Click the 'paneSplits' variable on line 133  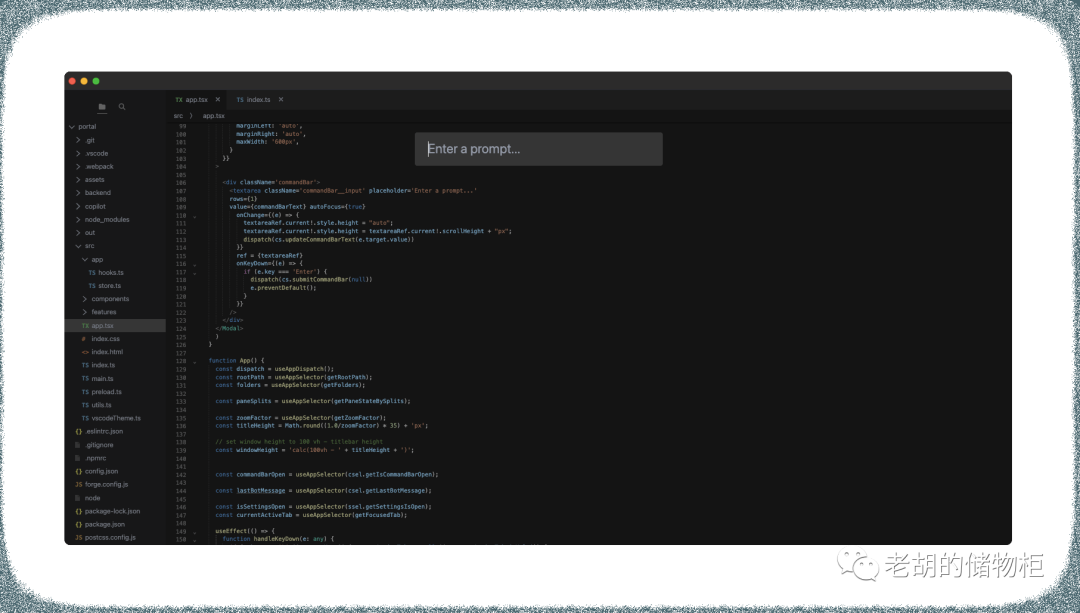(x=253, y=401)
